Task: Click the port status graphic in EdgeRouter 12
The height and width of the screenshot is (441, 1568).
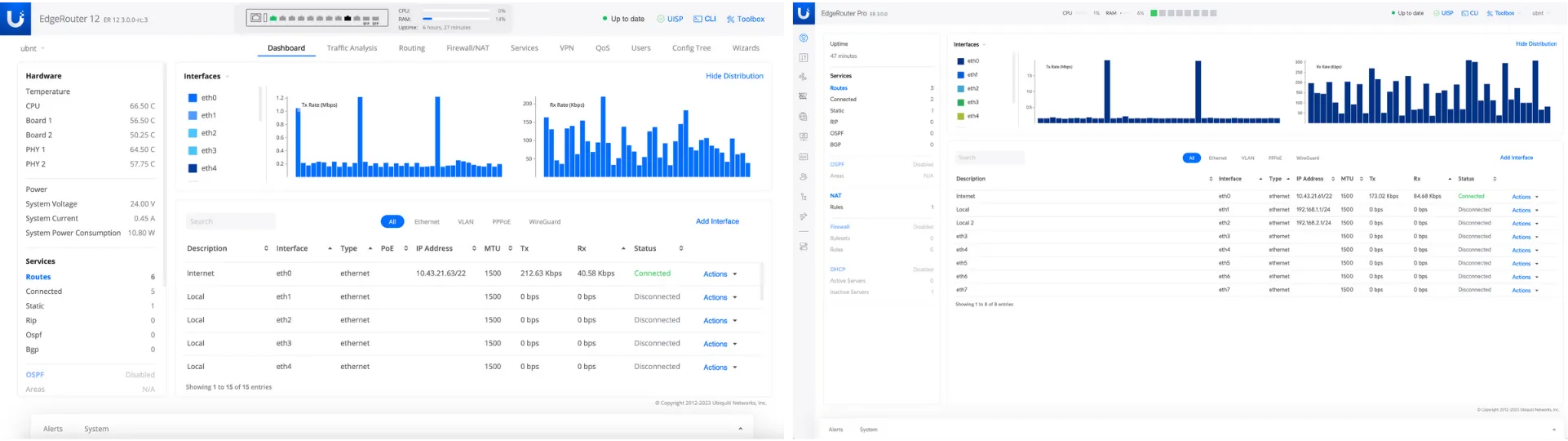Action: point(316,18)
